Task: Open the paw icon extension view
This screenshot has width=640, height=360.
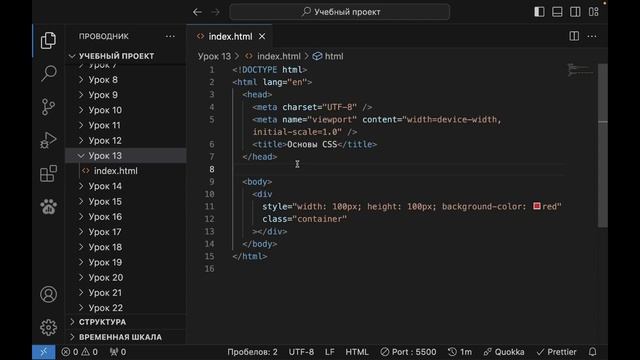Action: click(48, 207)
